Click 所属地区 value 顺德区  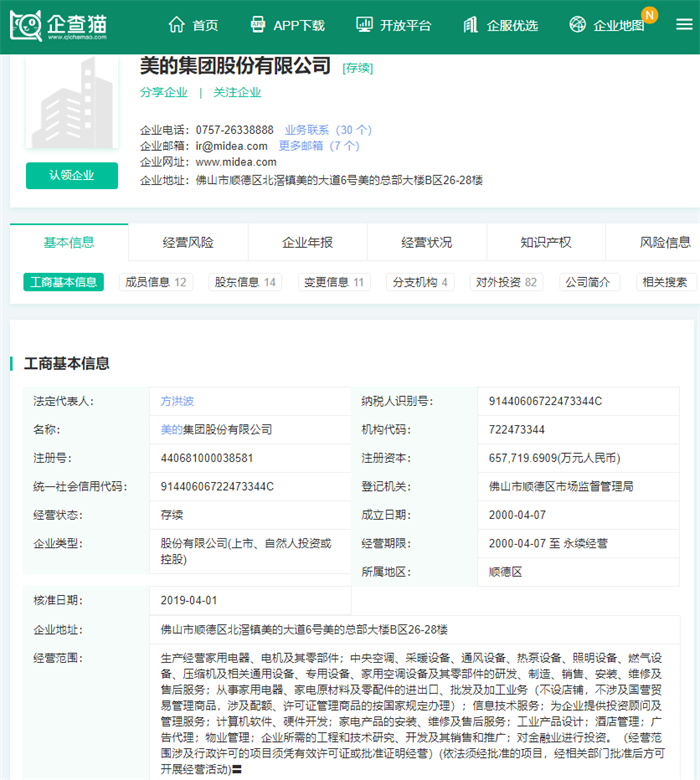pyautogui.click(x=505, y=572)
